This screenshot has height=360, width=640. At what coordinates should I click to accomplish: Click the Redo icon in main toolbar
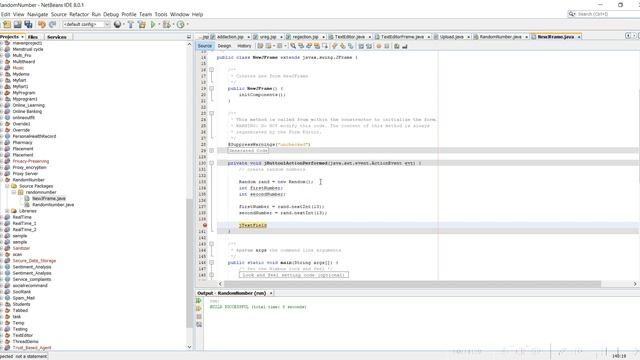tap(52, 25)
